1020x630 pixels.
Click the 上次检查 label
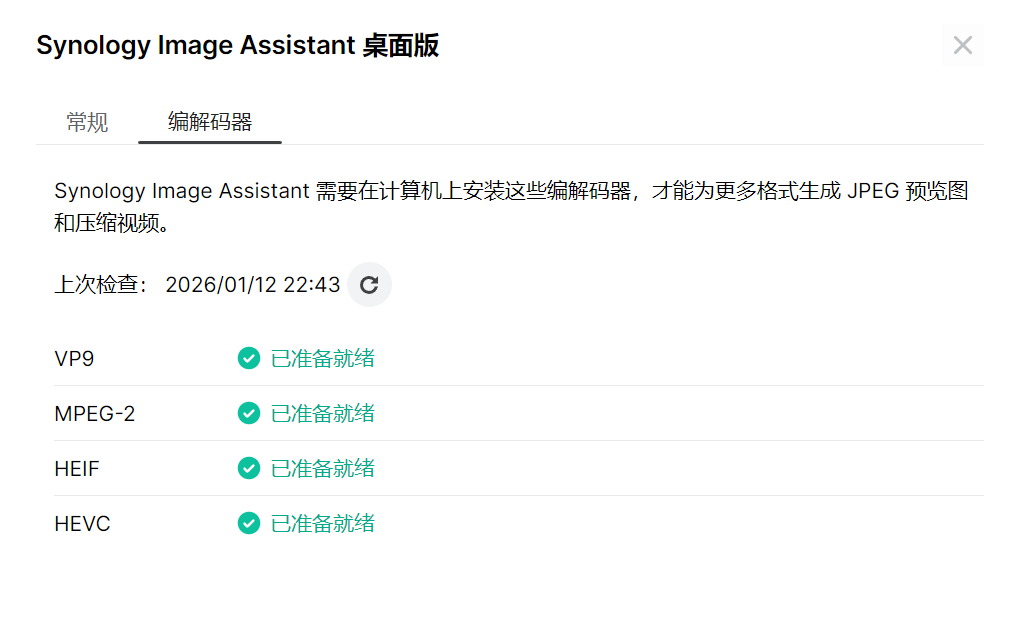pos(100,285)
